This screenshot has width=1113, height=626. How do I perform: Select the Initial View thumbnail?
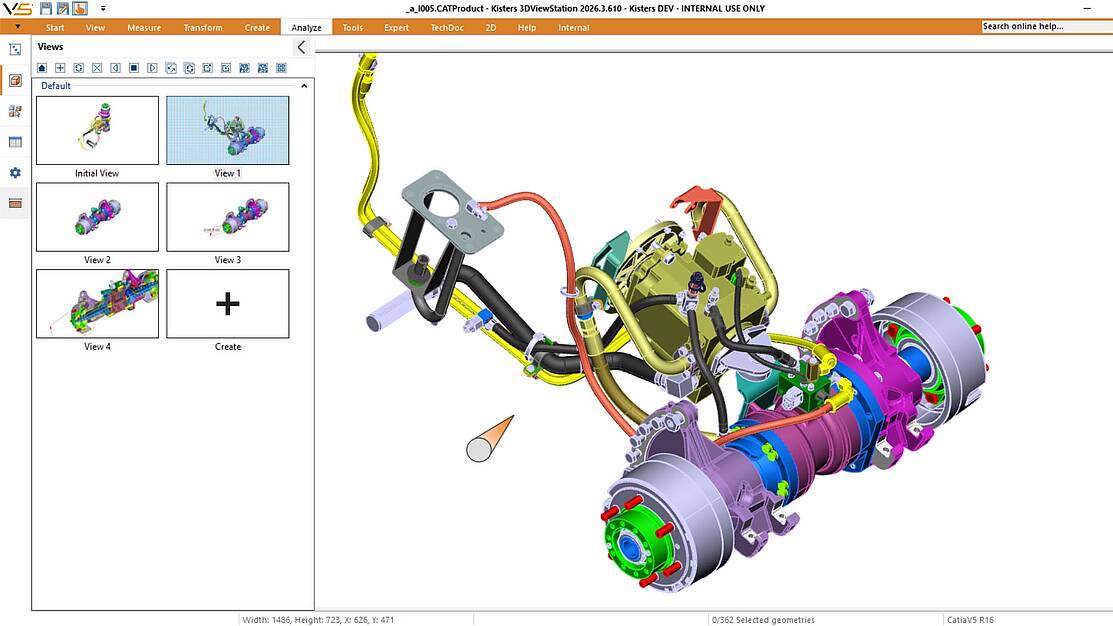click(97, 131)
